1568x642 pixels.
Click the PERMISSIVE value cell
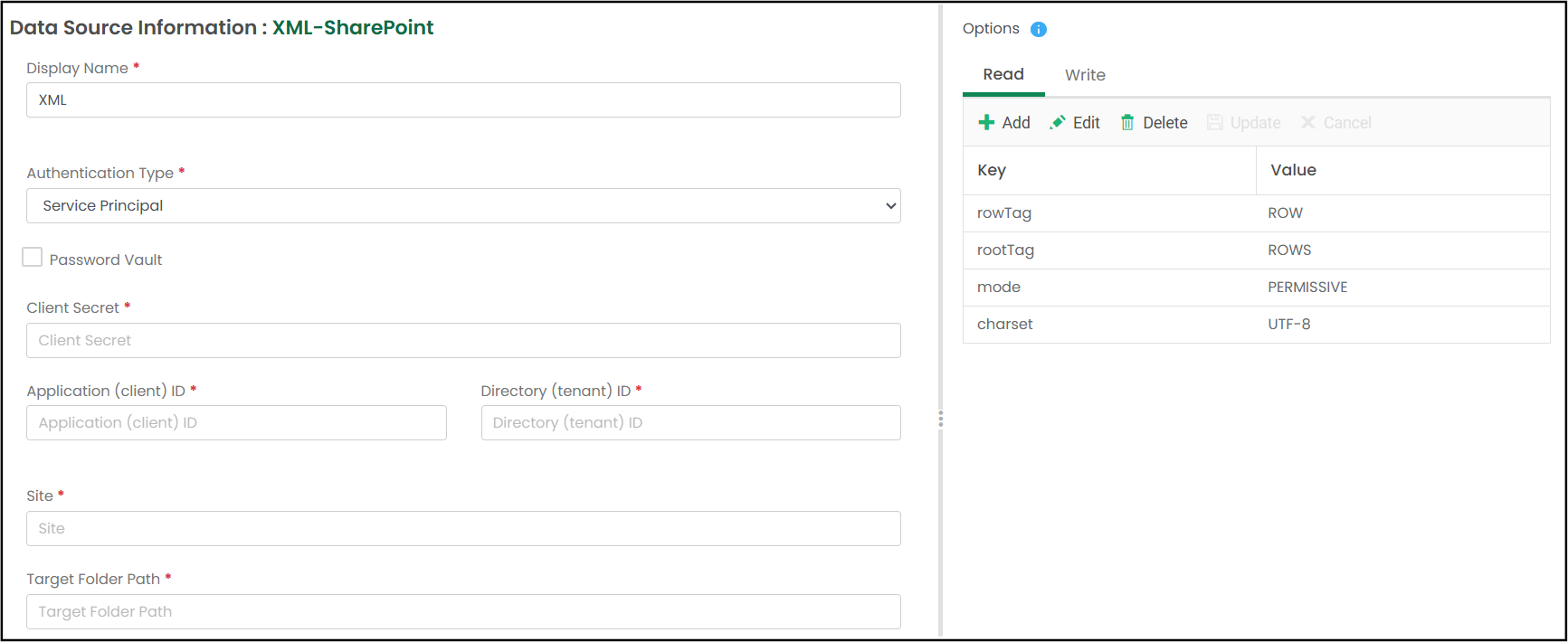click(x=1402, y=288)
